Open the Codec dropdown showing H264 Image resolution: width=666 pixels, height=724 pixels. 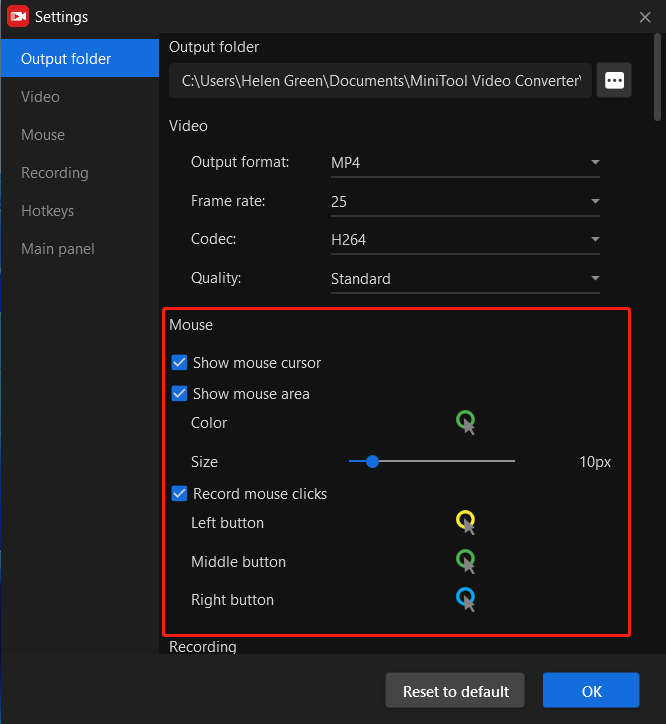tap(465, 240)
